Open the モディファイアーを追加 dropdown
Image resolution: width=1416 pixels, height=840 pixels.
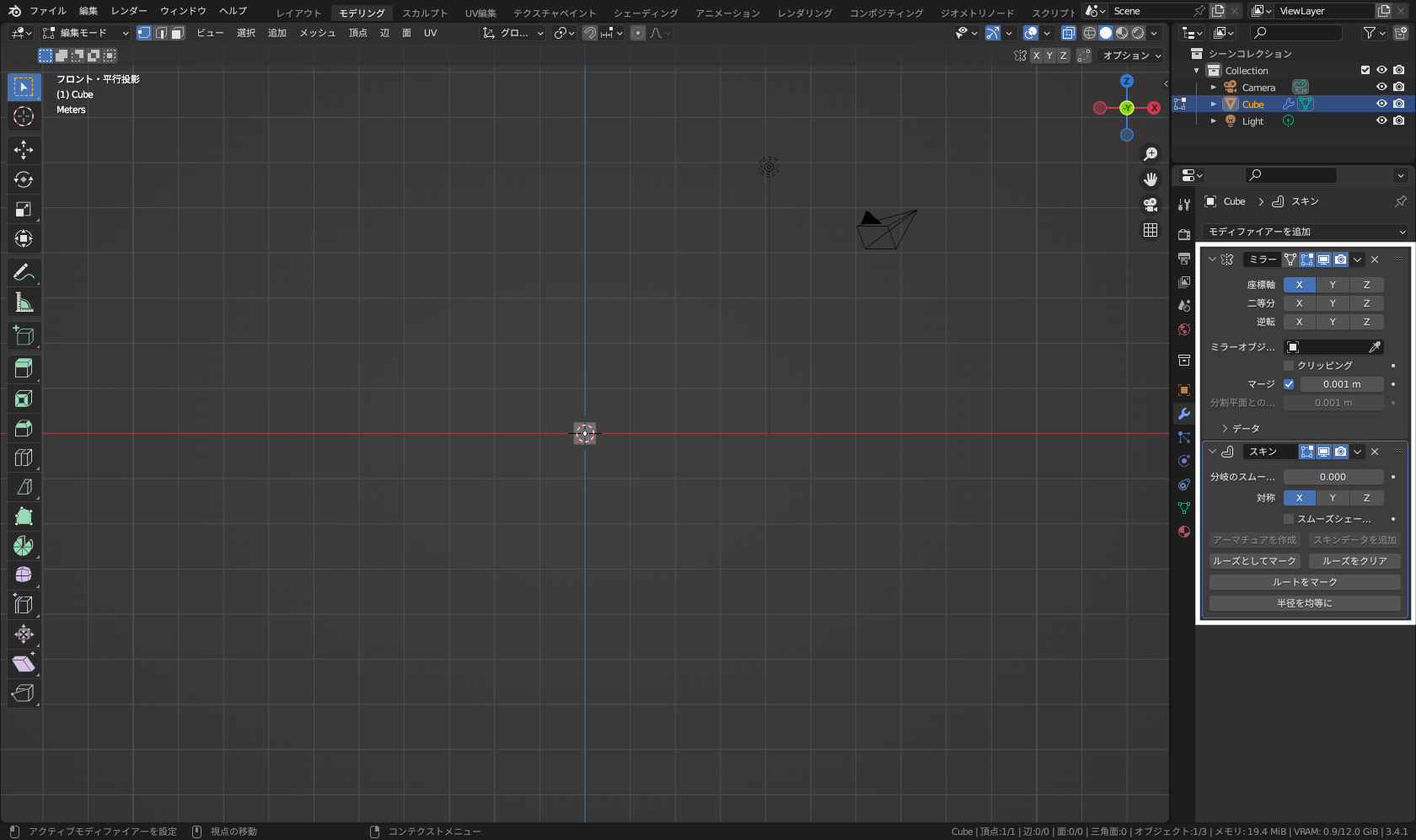[x=1306, y=232]
